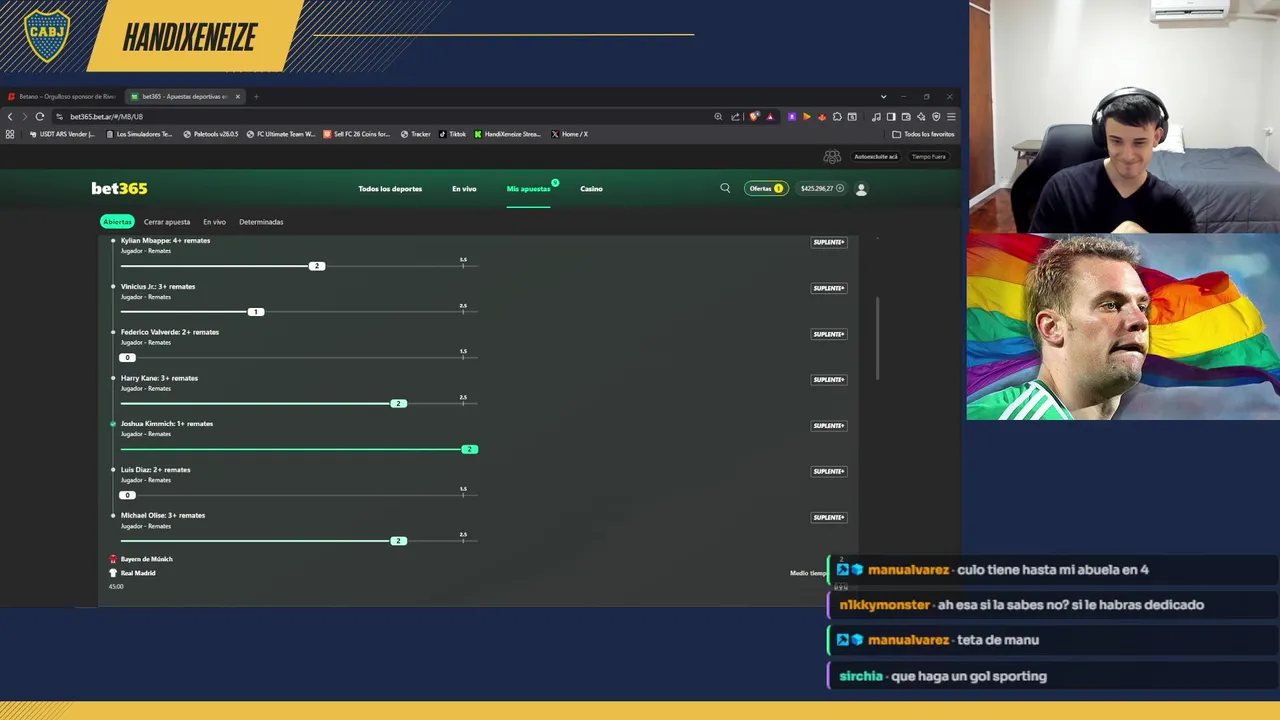The height and width of the screenshot is (720, 1280).
Task: Share this page from address bar
Action: pyautogui.click(x=735, y=117)
